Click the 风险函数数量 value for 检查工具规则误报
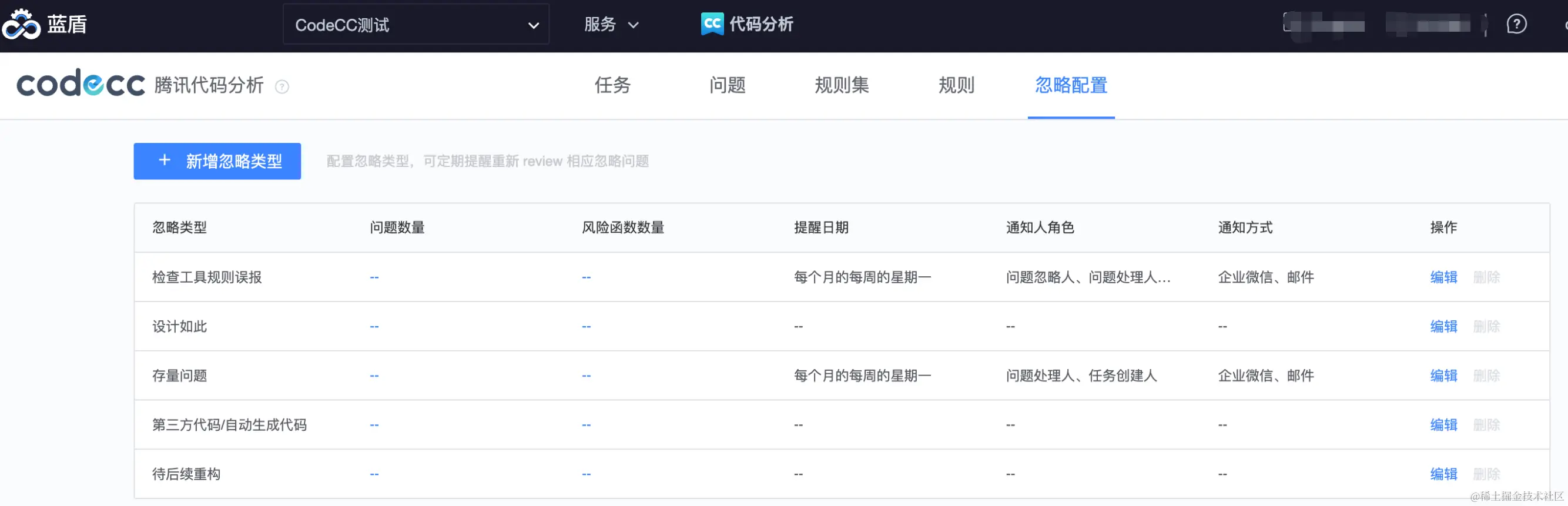This screenshot has width=1568, height=506. (586, 277)
